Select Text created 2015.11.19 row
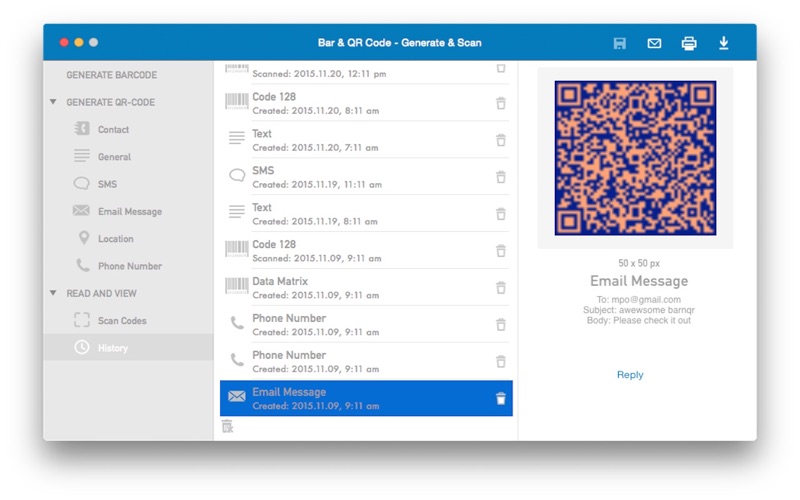 366,214
